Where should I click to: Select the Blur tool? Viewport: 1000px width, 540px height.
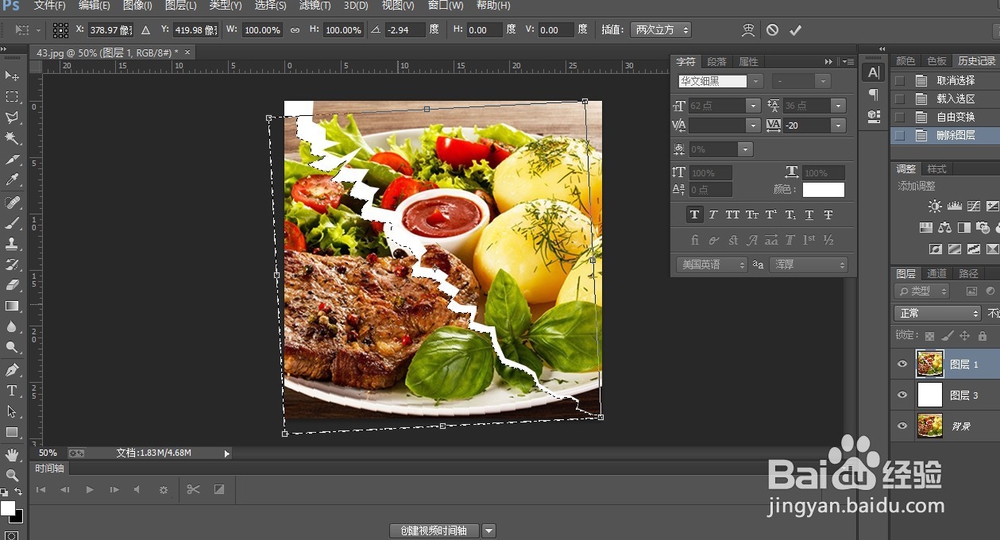[11, 326]
